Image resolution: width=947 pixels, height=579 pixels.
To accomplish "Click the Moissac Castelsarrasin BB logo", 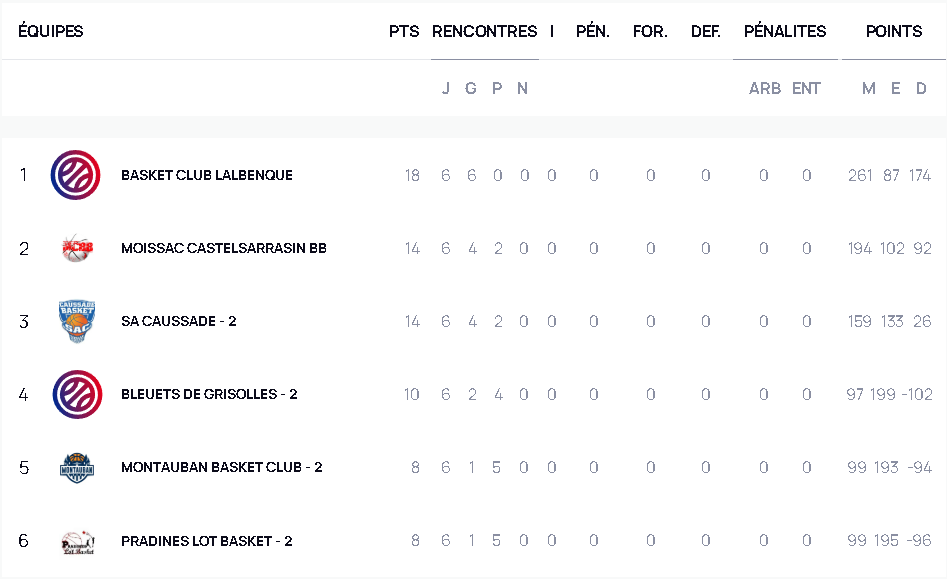I will 76,248.
